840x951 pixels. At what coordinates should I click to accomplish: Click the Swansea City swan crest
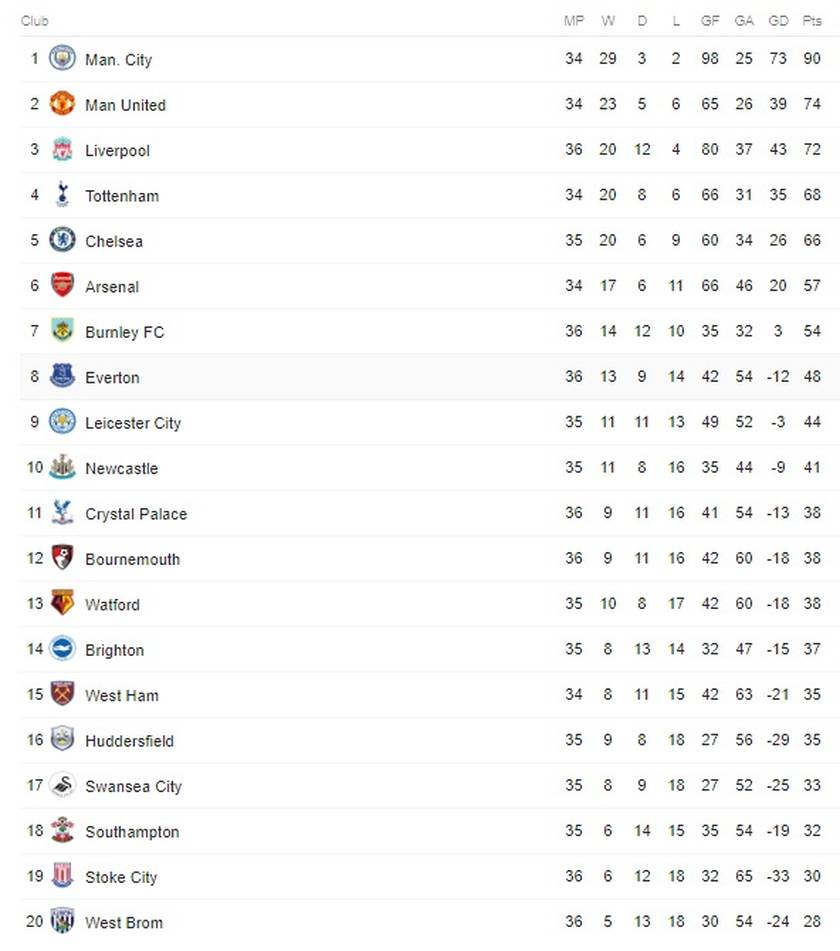62,785
